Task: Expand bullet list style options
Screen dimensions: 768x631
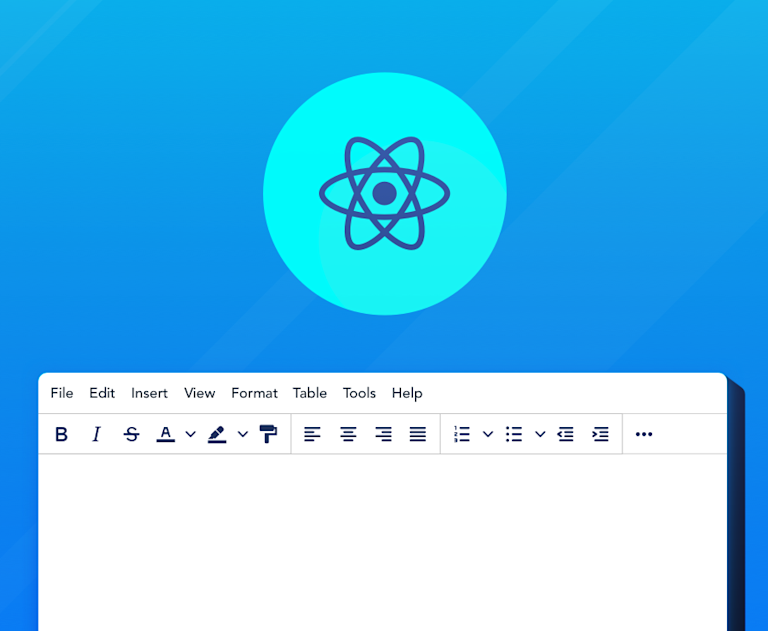Action: [x=540, y=434]
